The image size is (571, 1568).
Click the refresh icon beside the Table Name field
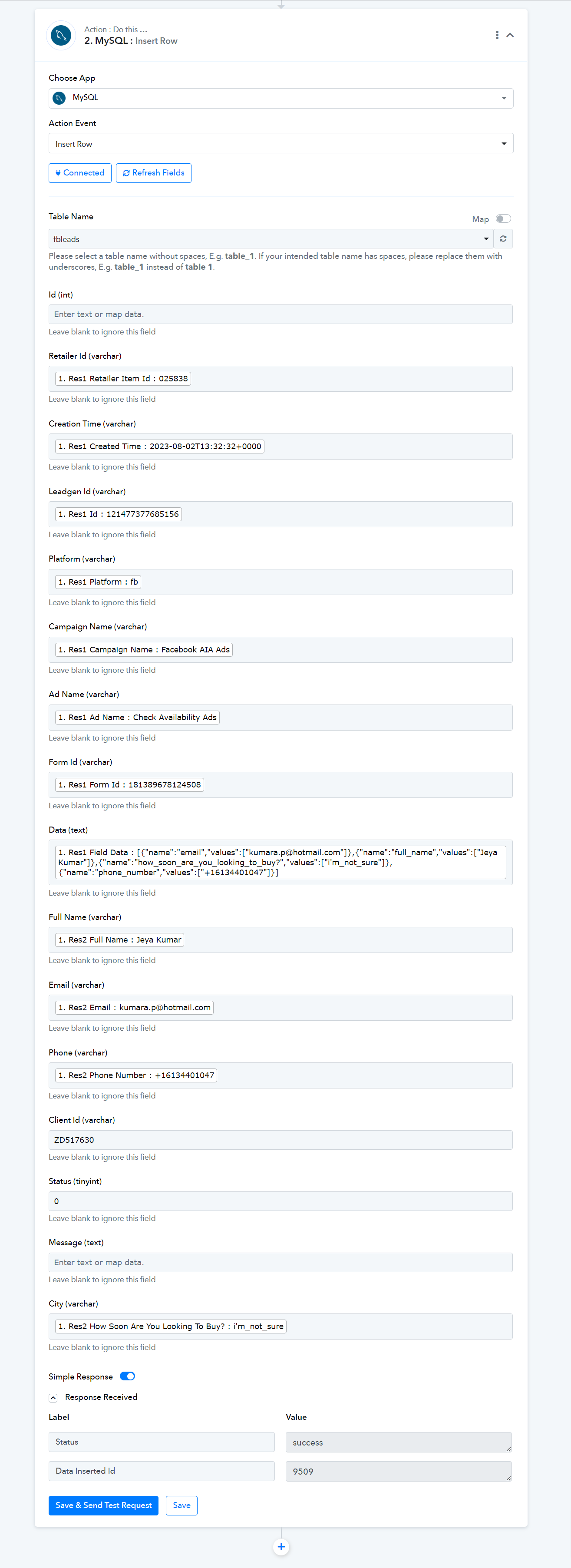[503, 238]
